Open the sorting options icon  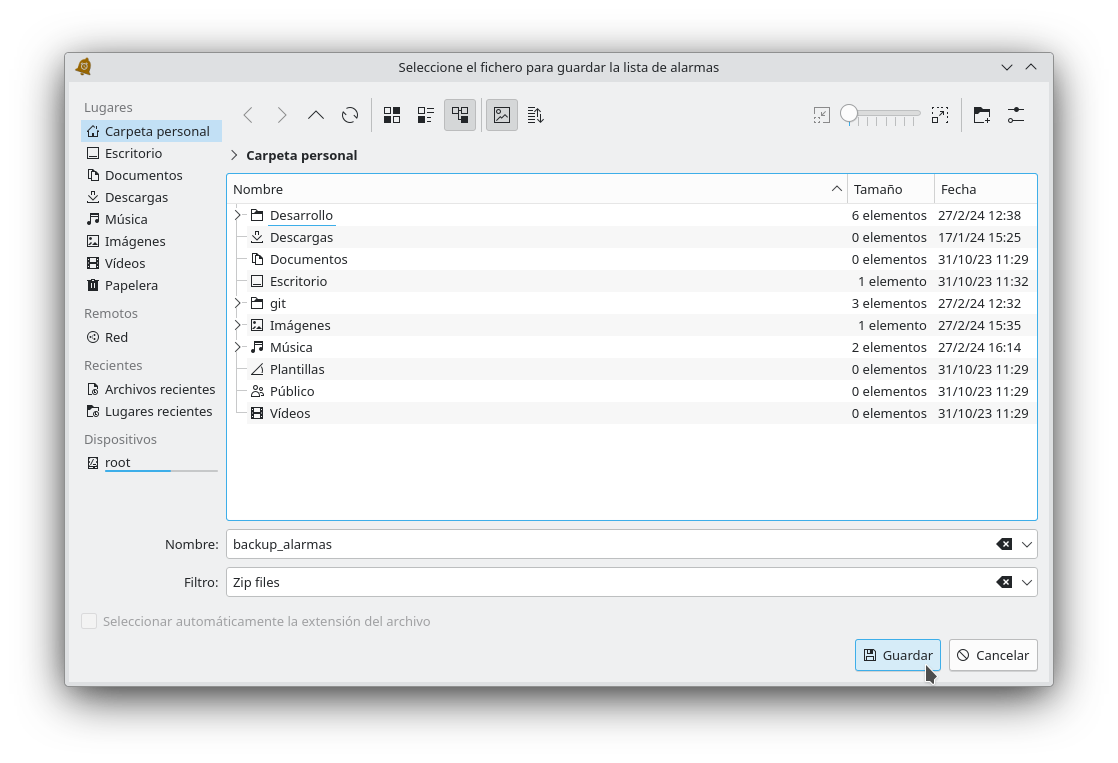(535, 115)
